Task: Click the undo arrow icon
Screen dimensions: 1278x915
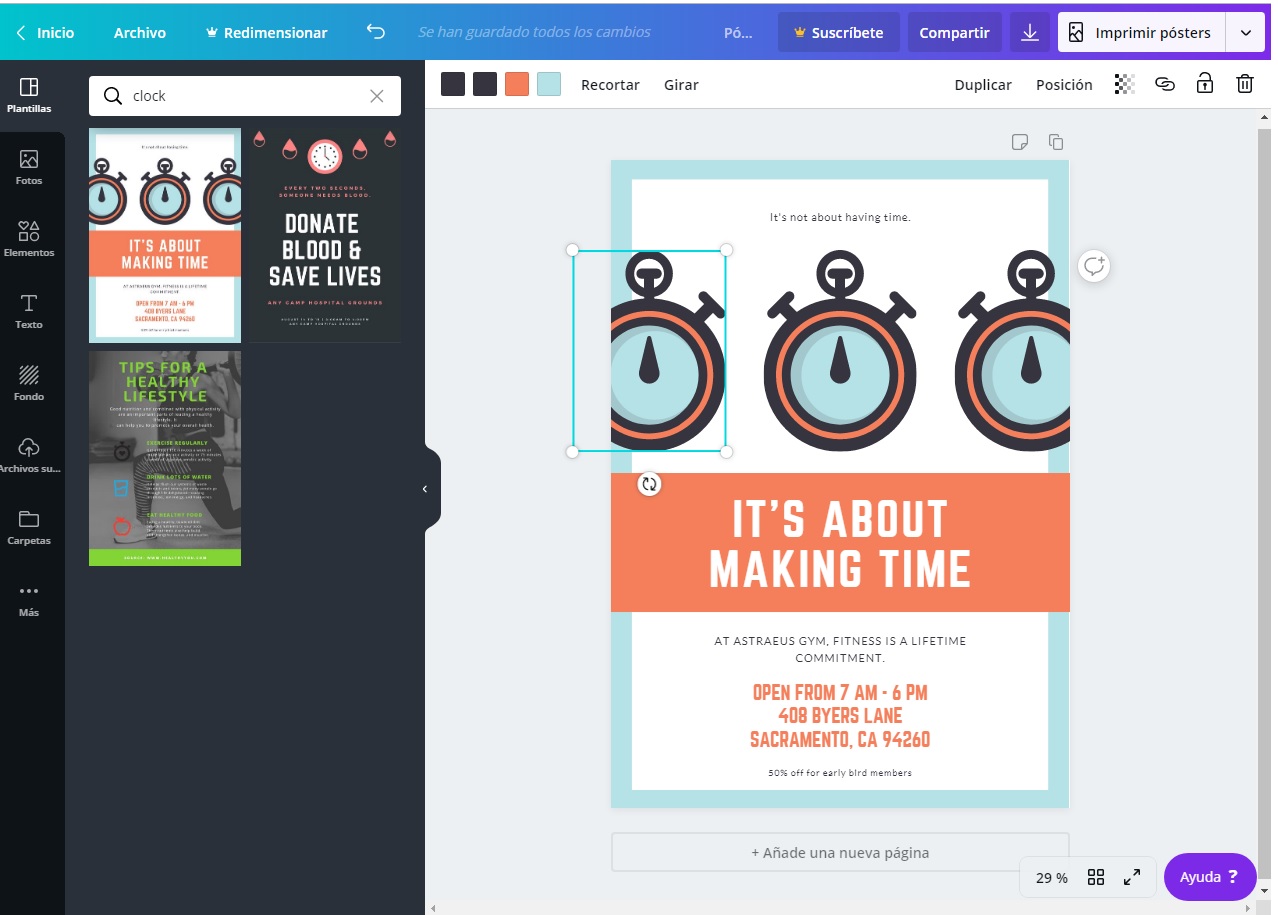Action: 376,32
